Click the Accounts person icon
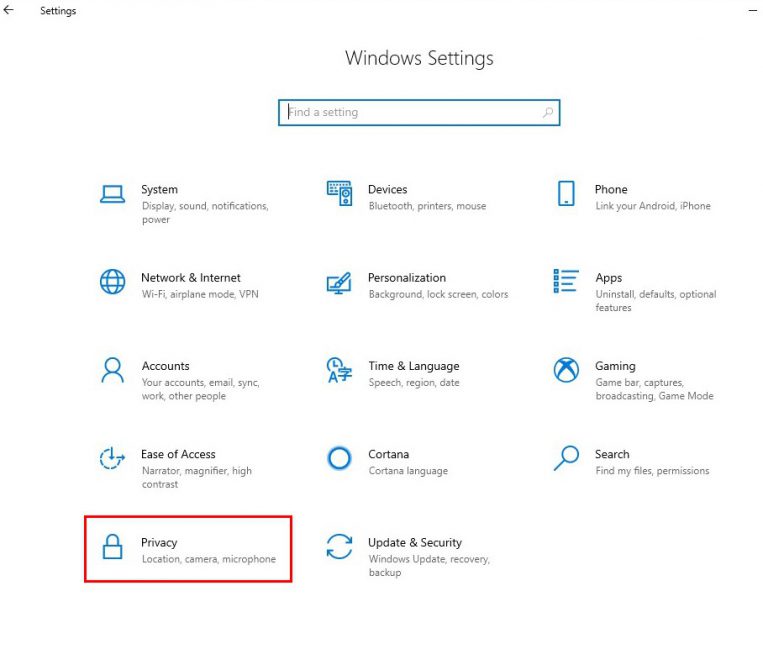This screenshot has height=660, width=763. point(112,370)
